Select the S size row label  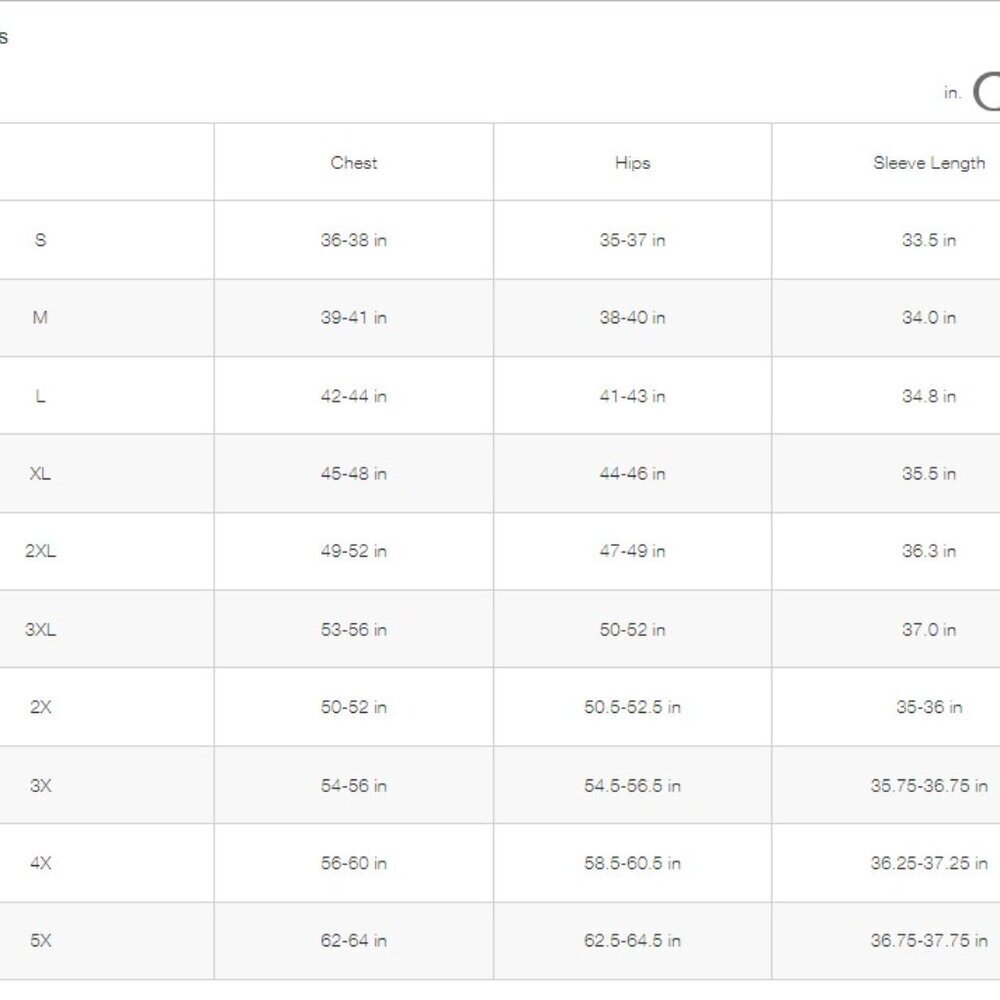point(40,240)
